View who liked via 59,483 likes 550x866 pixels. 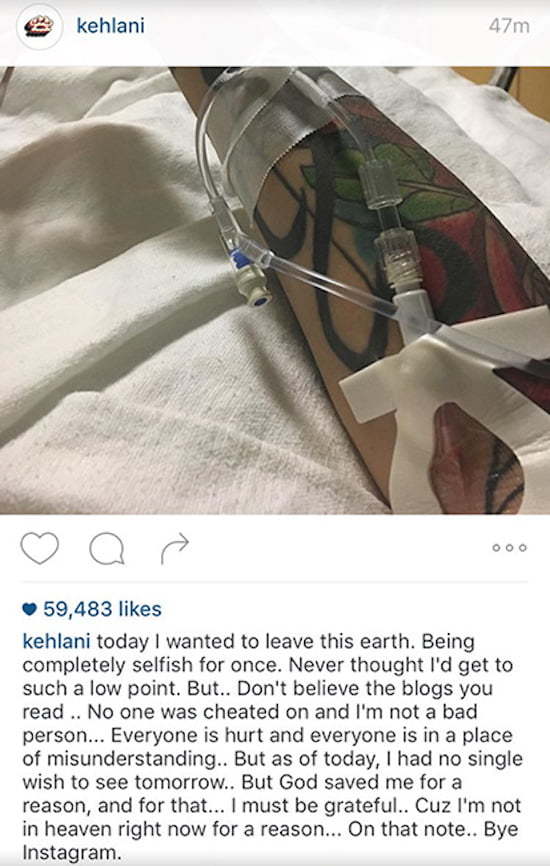[x=102, y=609]
